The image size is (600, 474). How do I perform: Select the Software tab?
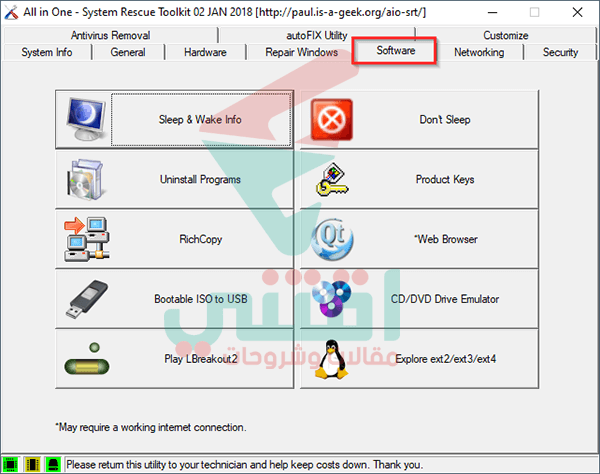(x=395, y=50)
